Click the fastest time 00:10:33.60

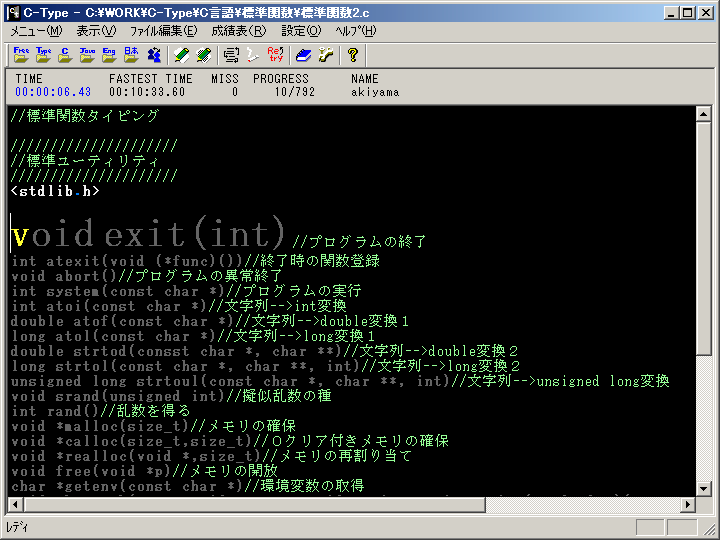(x=147, y=92)
